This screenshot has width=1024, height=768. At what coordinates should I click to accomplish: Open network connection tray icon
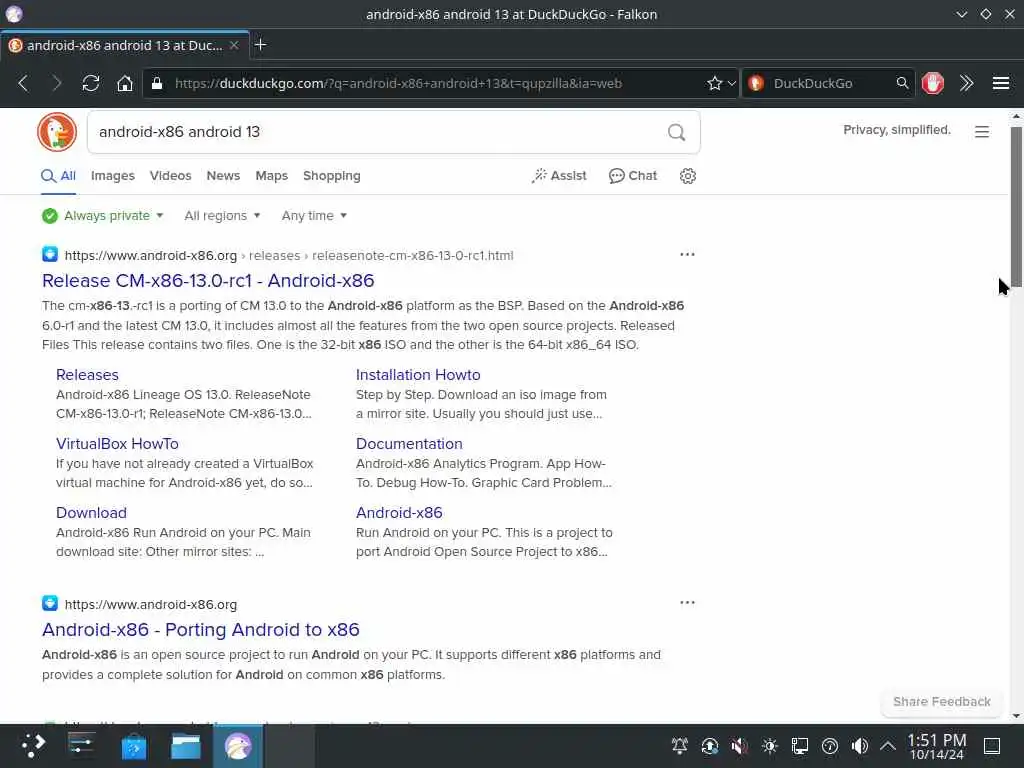click(799, 745)
